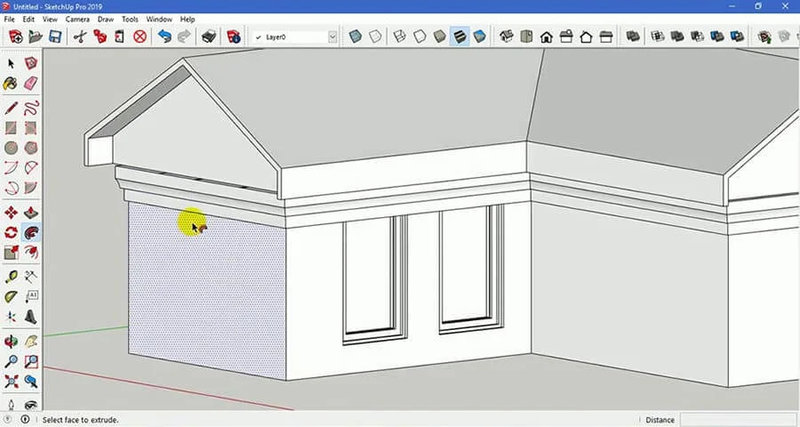The height and width of the screenshot is (427, 800).
Task: Undo the last action via toolbar
Action: pyautogui.click(x=162, y=37)
